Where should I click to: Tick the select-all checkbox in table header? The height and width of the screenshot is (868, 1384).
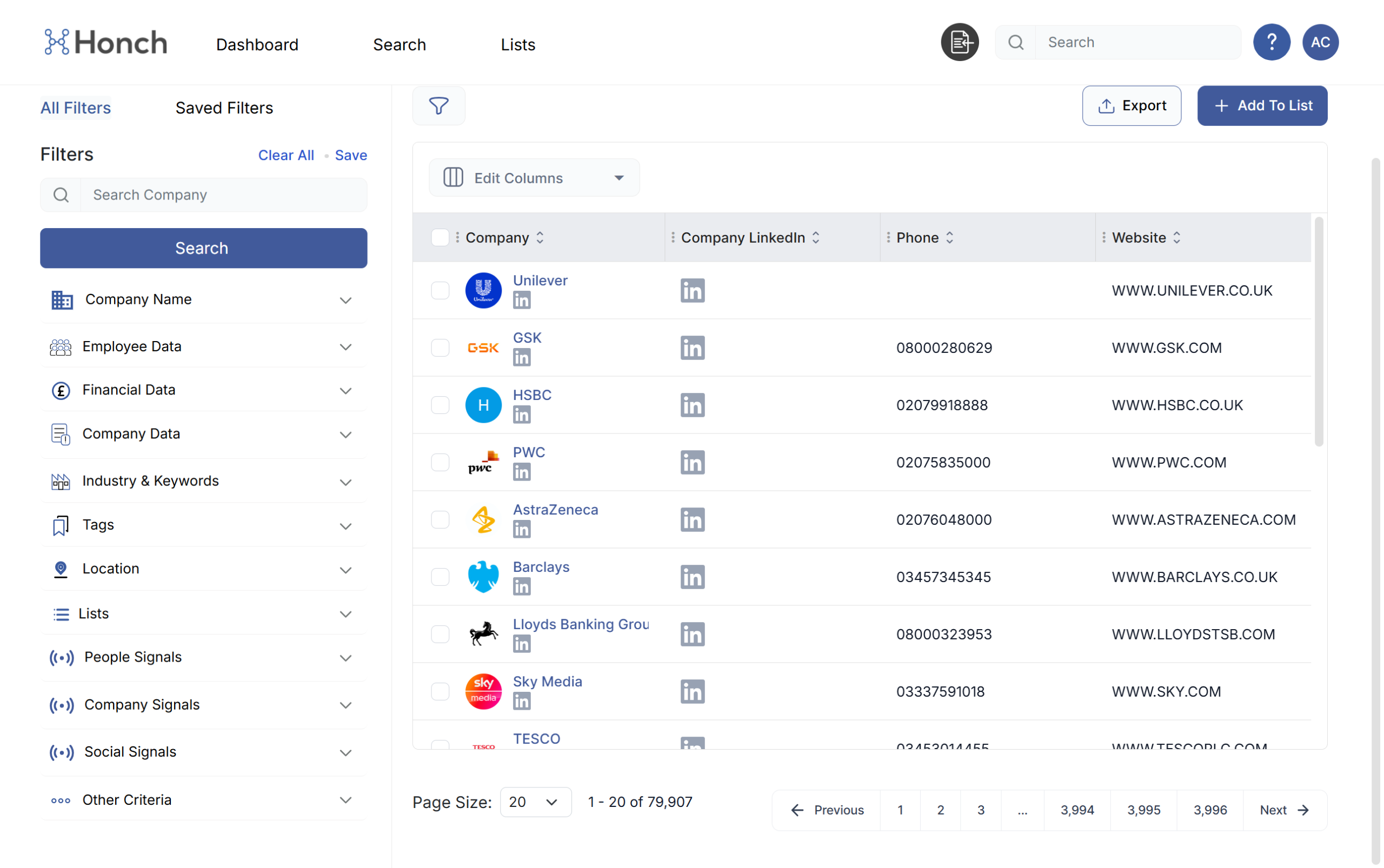440,238
